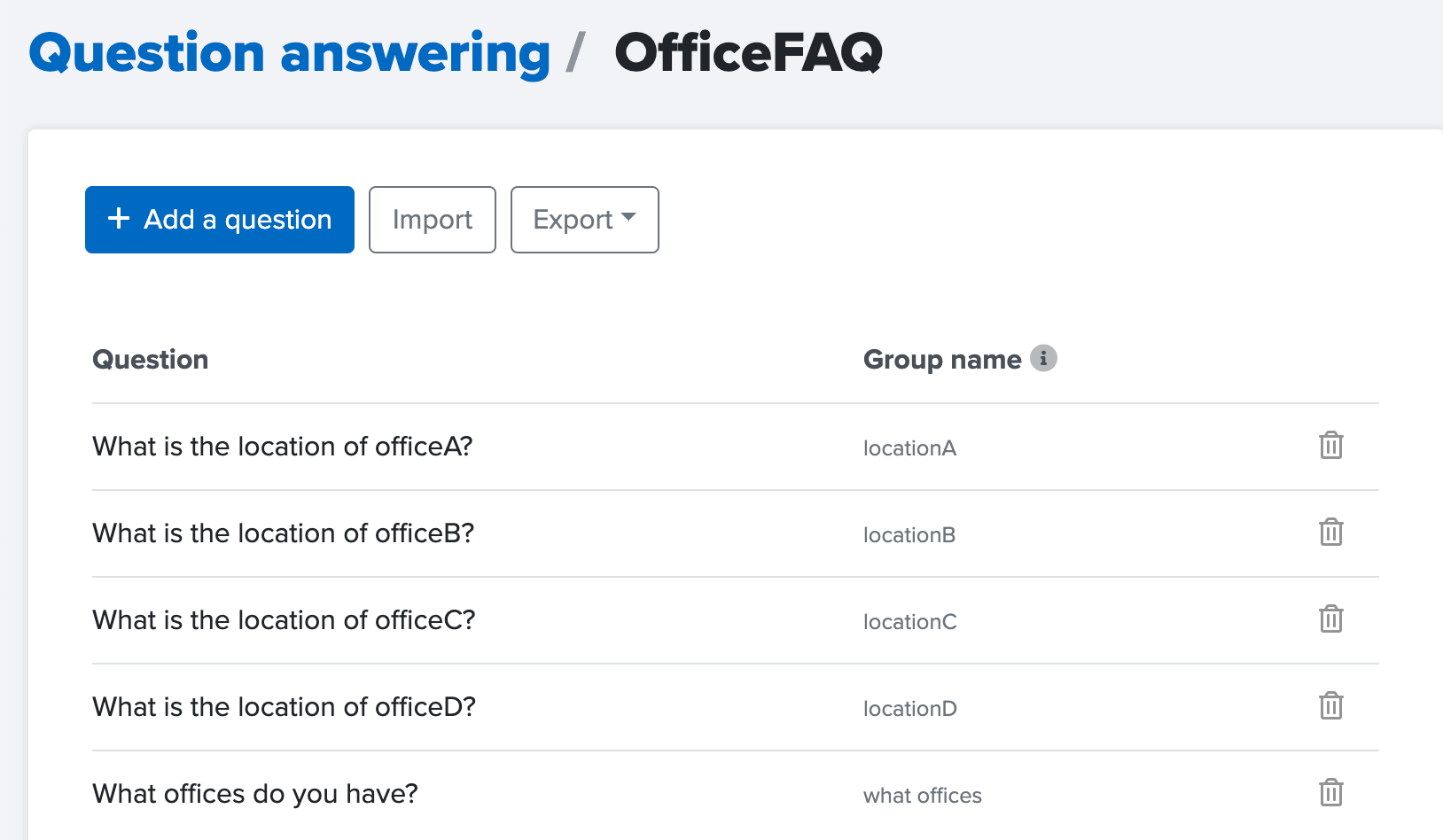Delete the 'What offices do you have?' question

[x=1330, y=792]
